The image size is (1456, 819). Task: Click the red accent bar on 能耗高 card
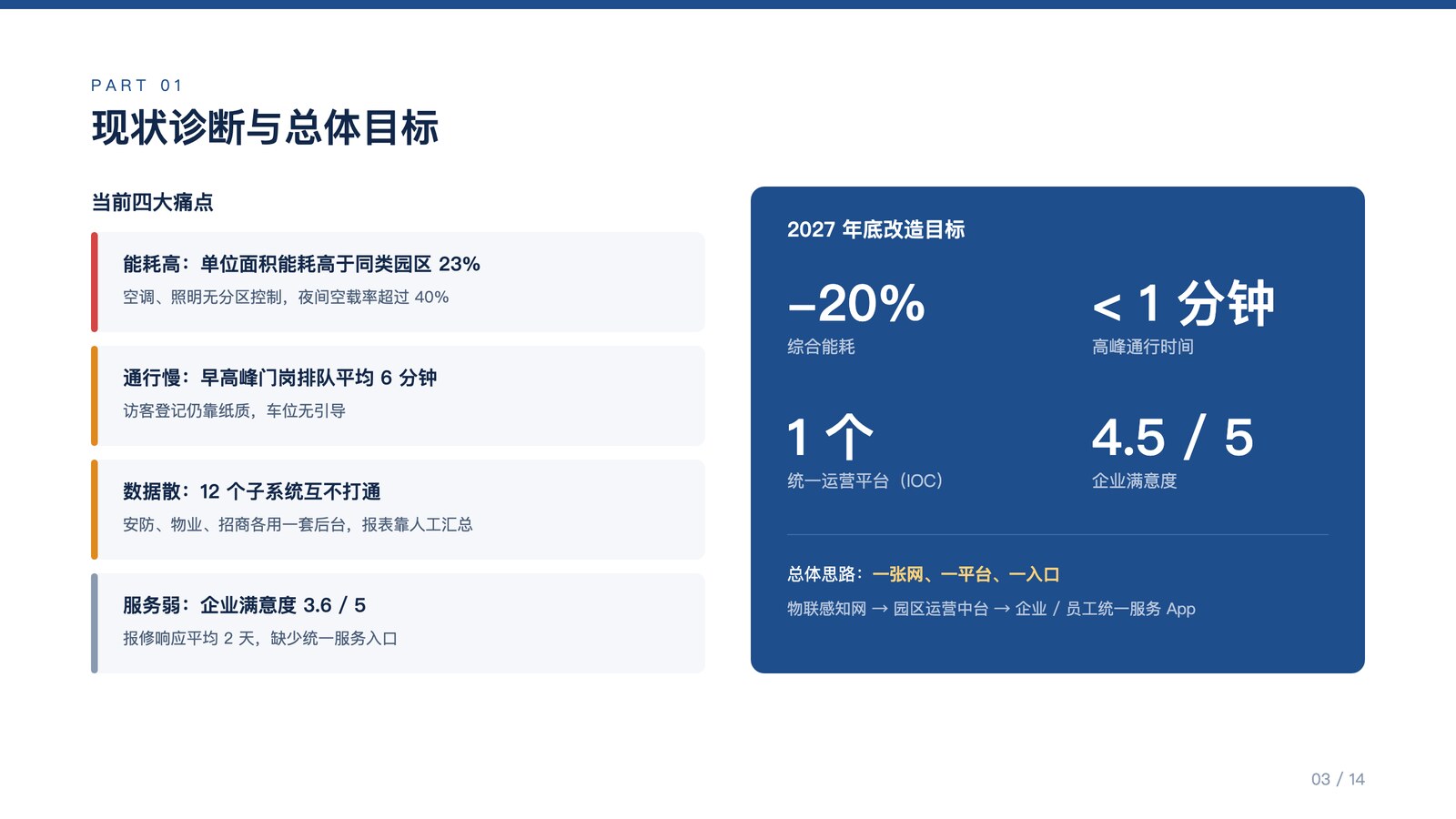pos(94,282)
